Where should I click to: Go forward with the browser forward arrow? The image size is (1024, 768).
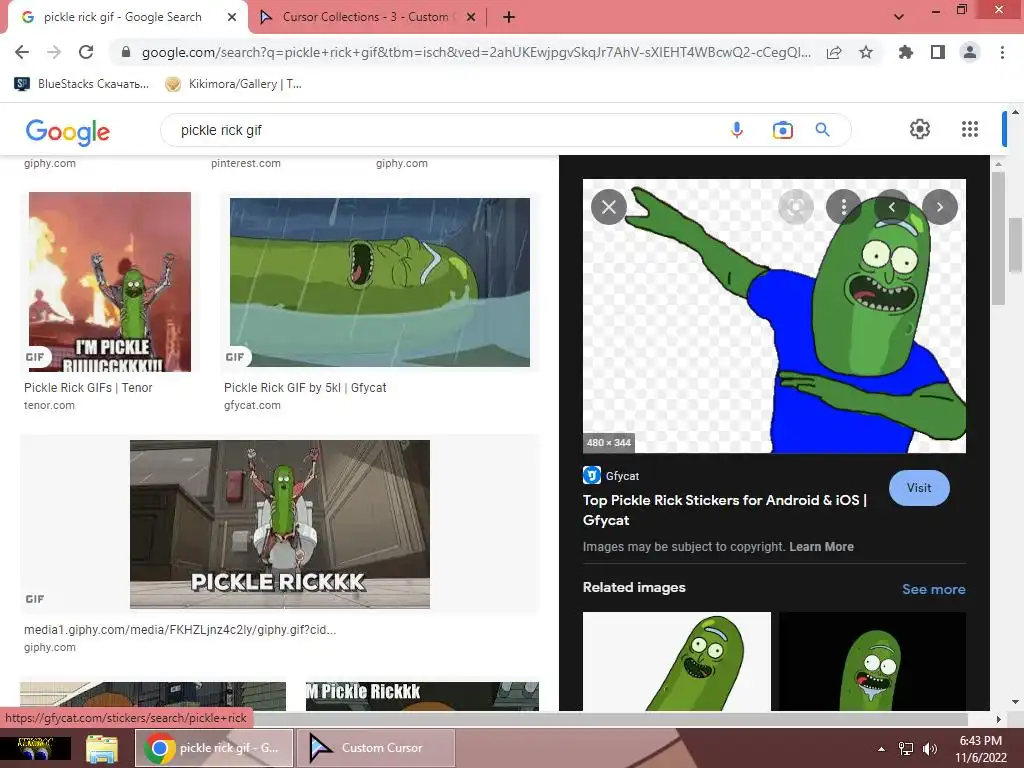(x=54, y=52)
